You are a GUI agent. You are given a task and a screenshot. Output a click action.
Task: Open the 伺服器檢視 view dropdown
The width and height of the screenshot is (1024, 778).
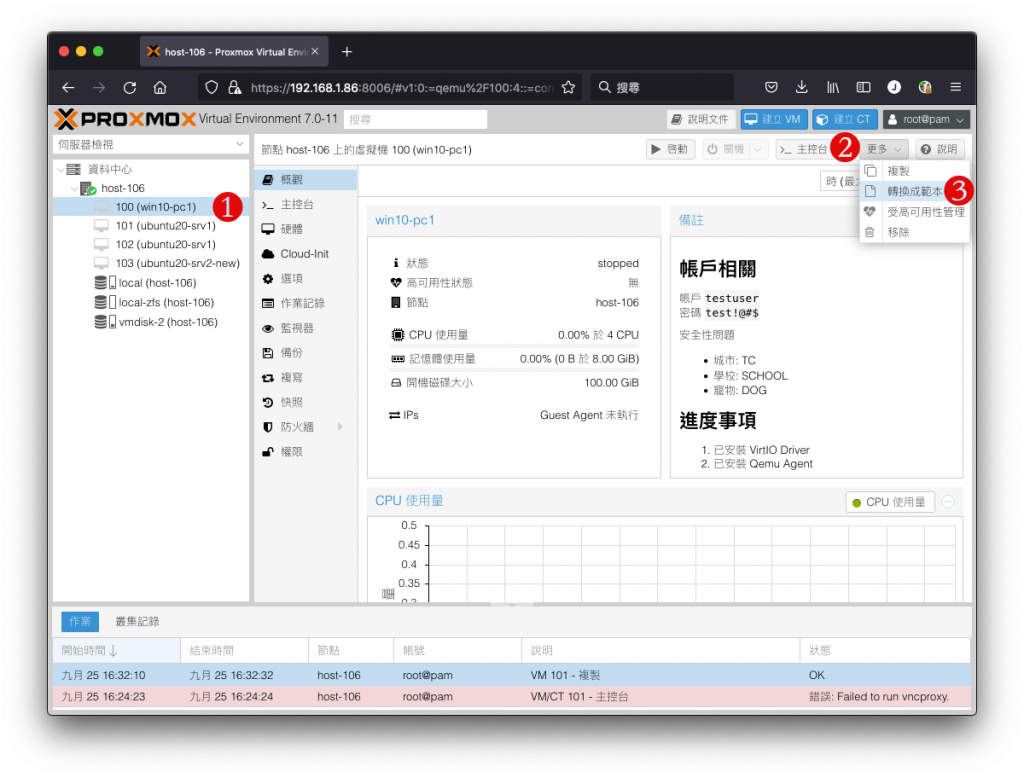coord(150,144)
